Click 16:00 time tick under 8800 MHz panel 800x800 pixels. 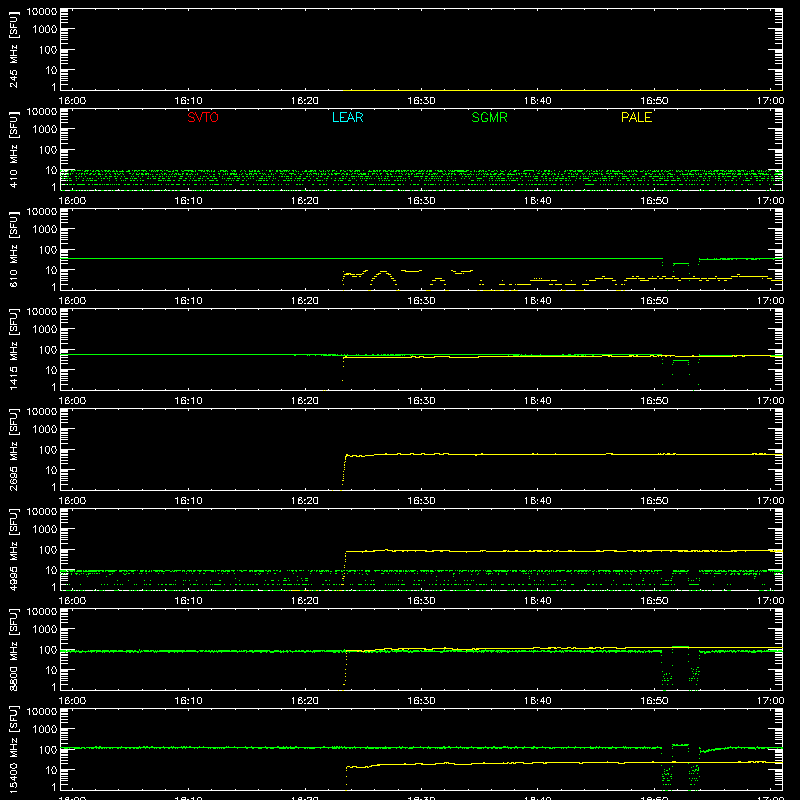pos(72,701)
